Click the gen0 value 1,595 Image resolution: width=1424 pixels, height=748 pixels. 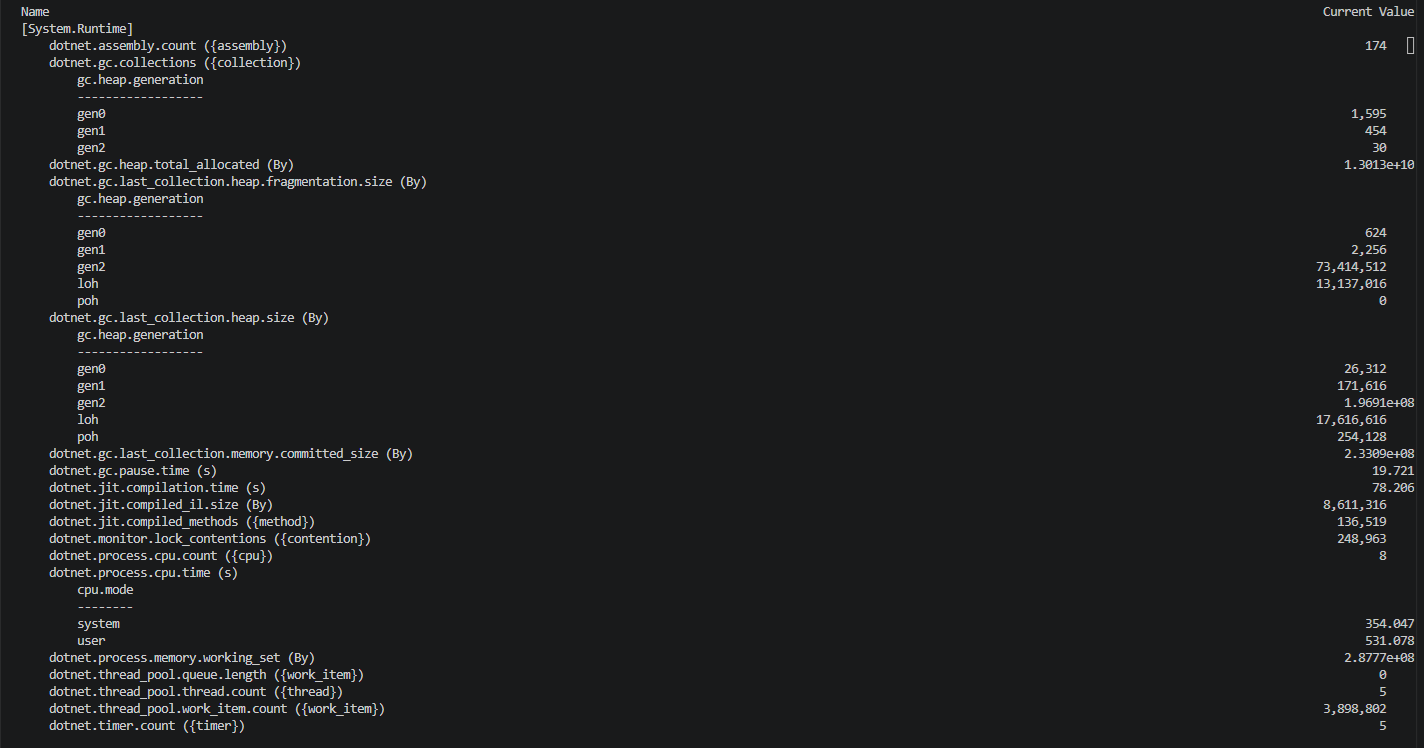click(x=1368, y=114)
